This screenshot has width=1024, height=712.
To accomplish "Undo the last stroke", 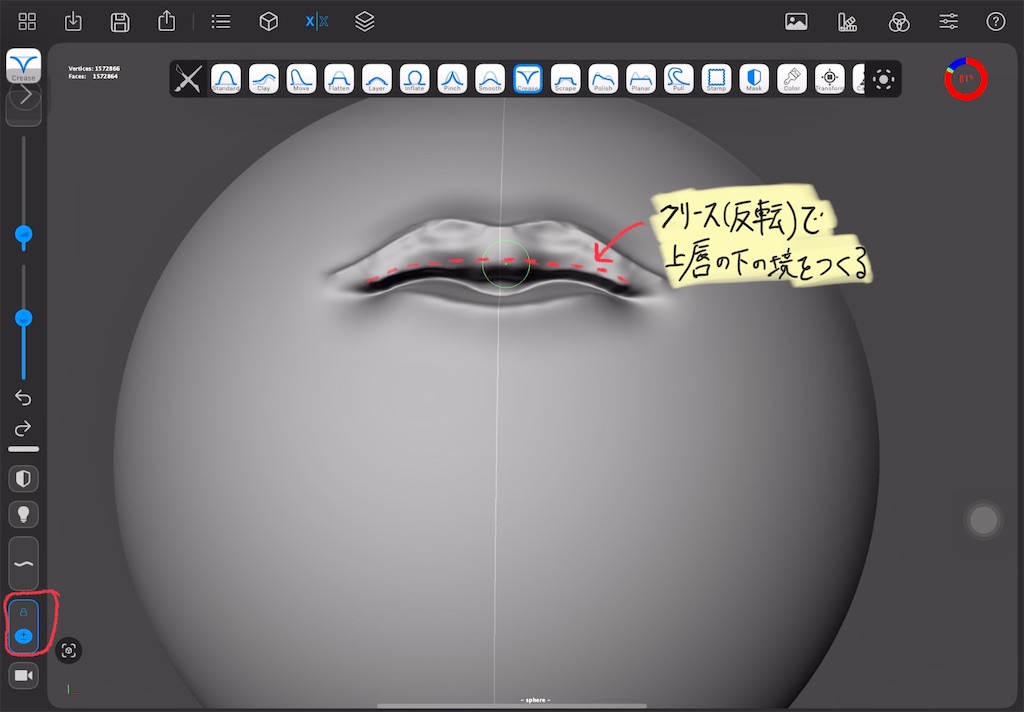I will (x=23, y=398).
